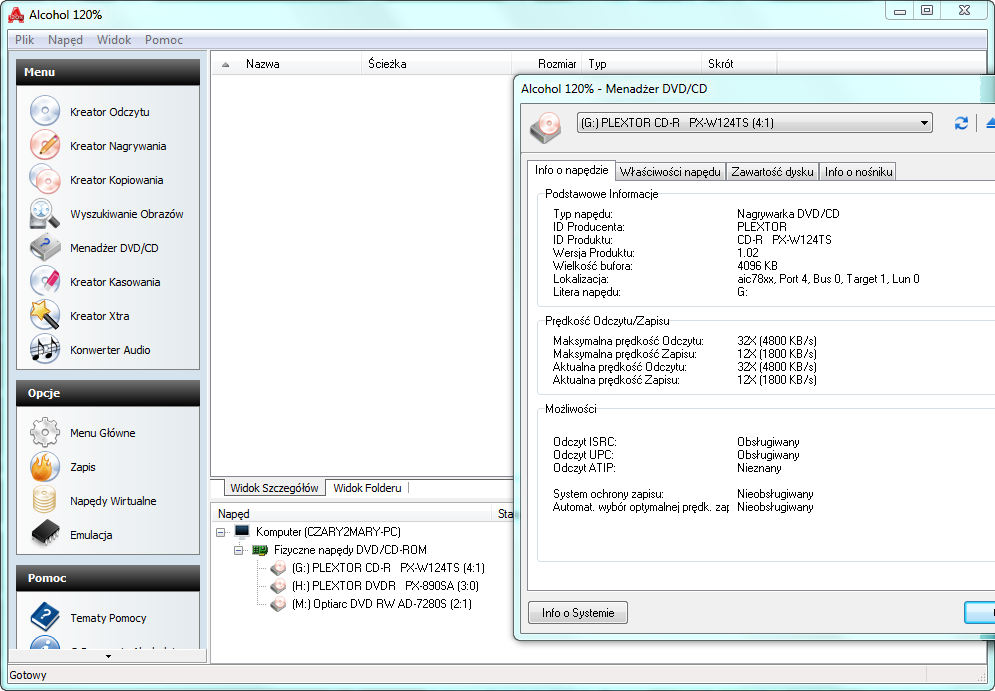Click 'Odczyt ATIP:' label
This screenshot has height=691, width=995.
[x=584, y=468]
